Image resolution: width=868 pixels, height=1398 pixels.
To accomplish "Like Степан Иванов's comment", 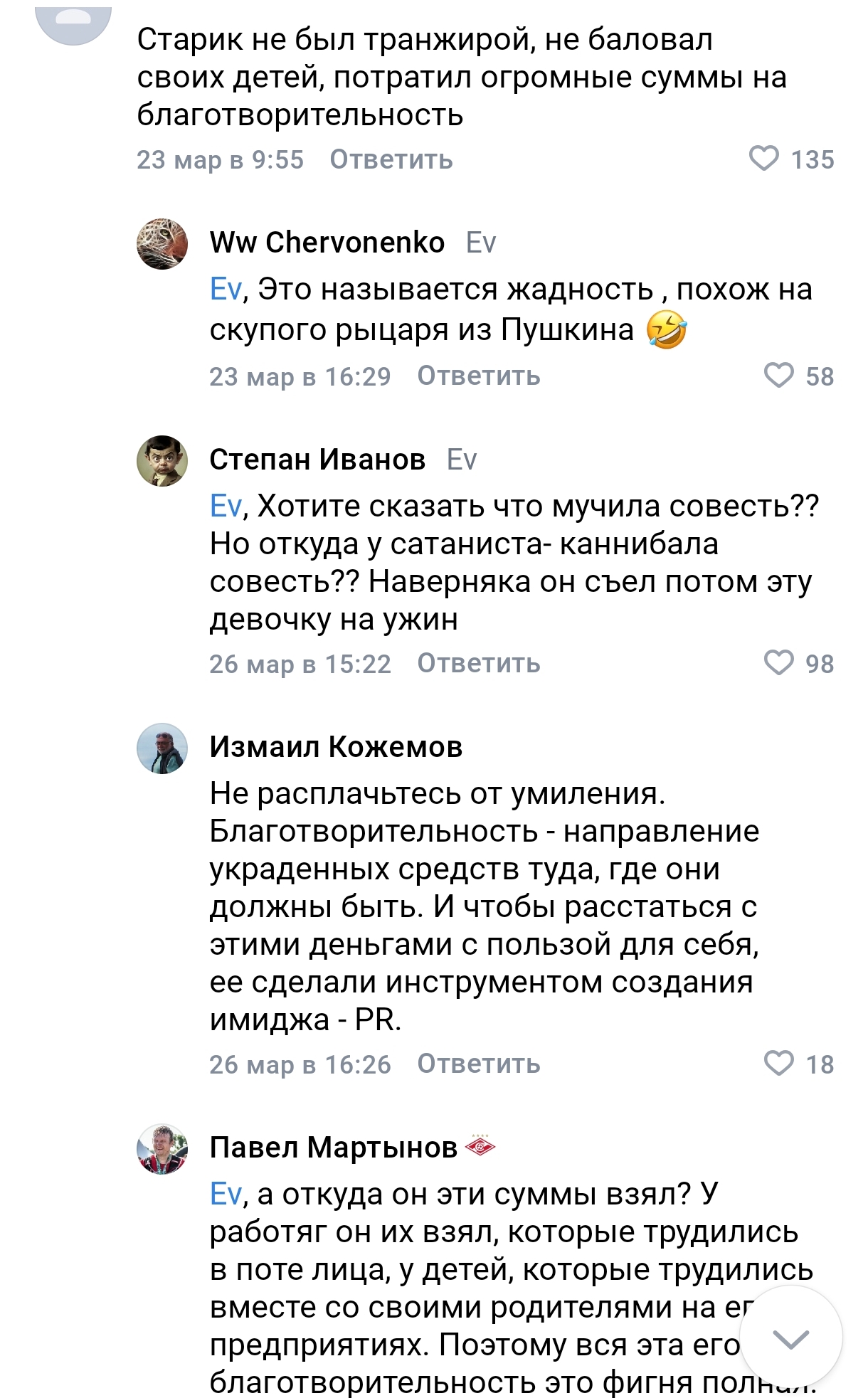I will coord(778,662).
